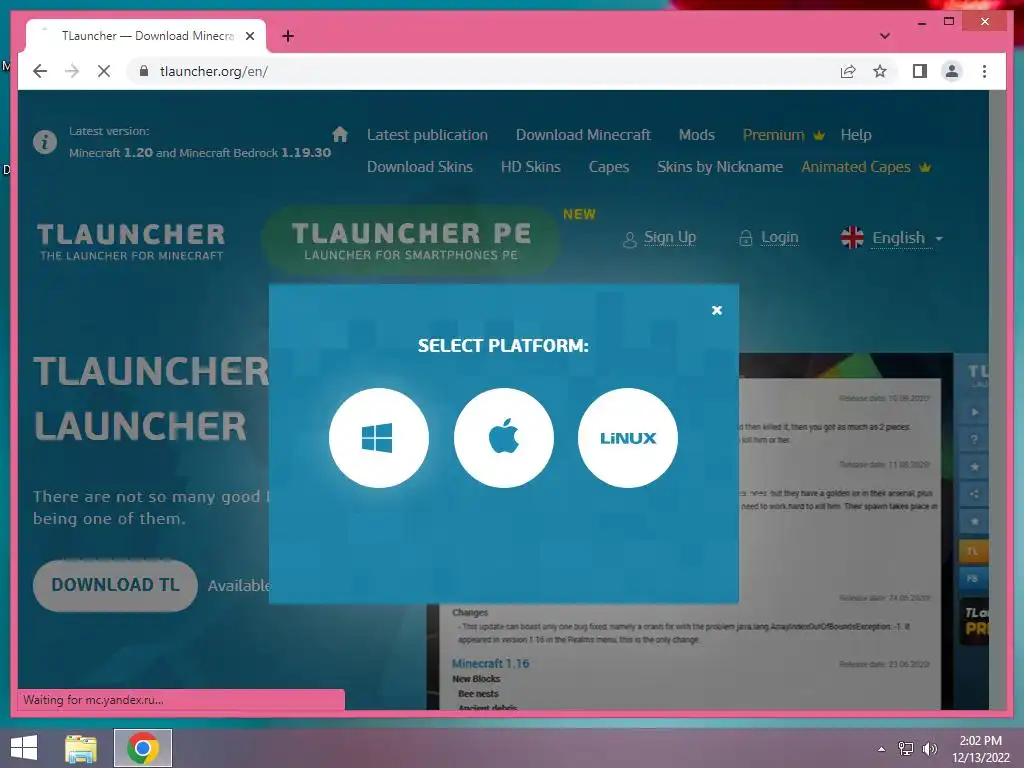Bookmark this tab with the star

880,71
